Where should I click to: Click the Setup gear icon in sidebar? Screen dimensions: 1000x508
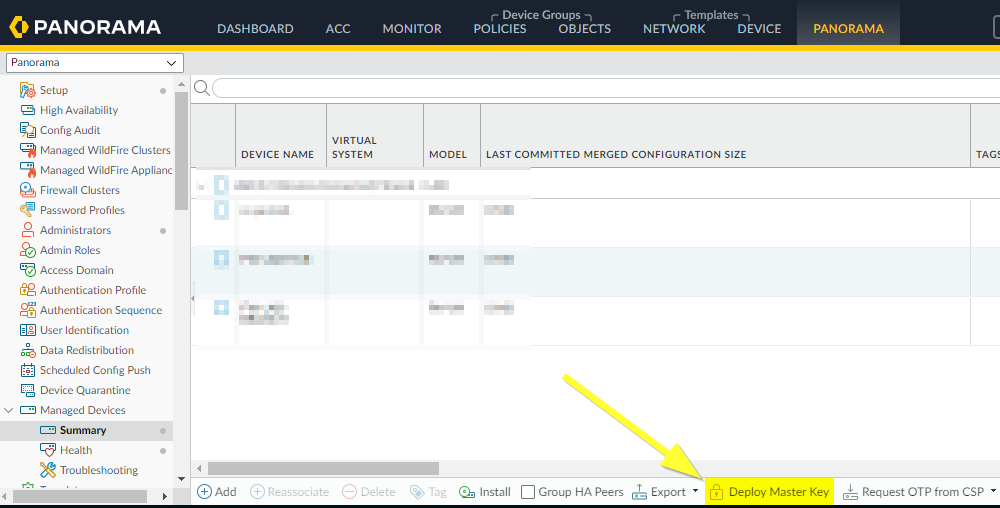pyautogui.click(x=27, y=90)
